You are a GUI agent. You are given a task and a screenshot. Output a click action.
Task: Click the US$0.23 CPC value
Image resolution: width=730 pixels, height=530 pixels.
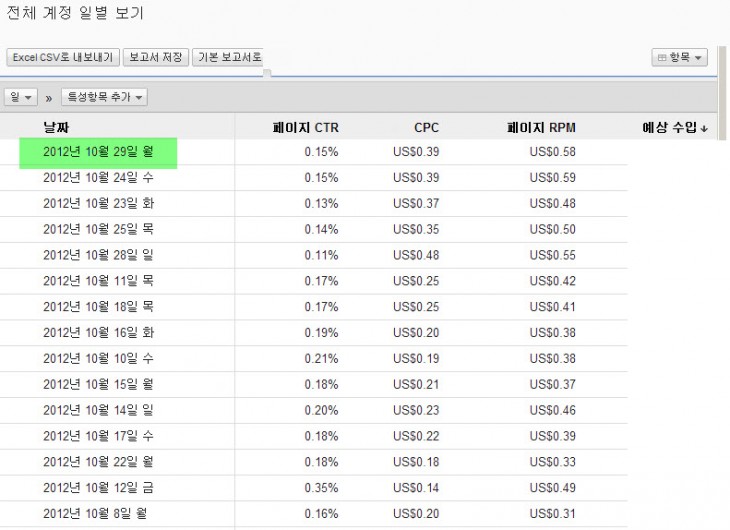(x=416, y=410)
